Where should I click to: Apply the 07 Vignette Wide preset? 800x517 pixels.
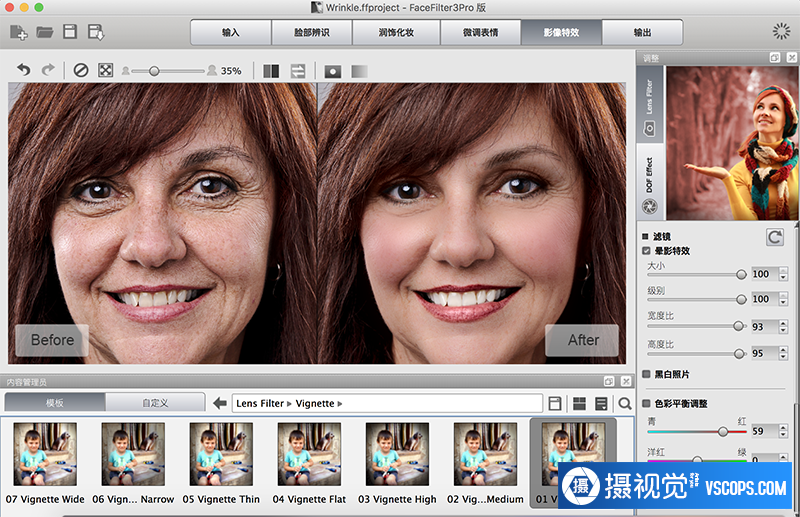[x=45, y=461]
